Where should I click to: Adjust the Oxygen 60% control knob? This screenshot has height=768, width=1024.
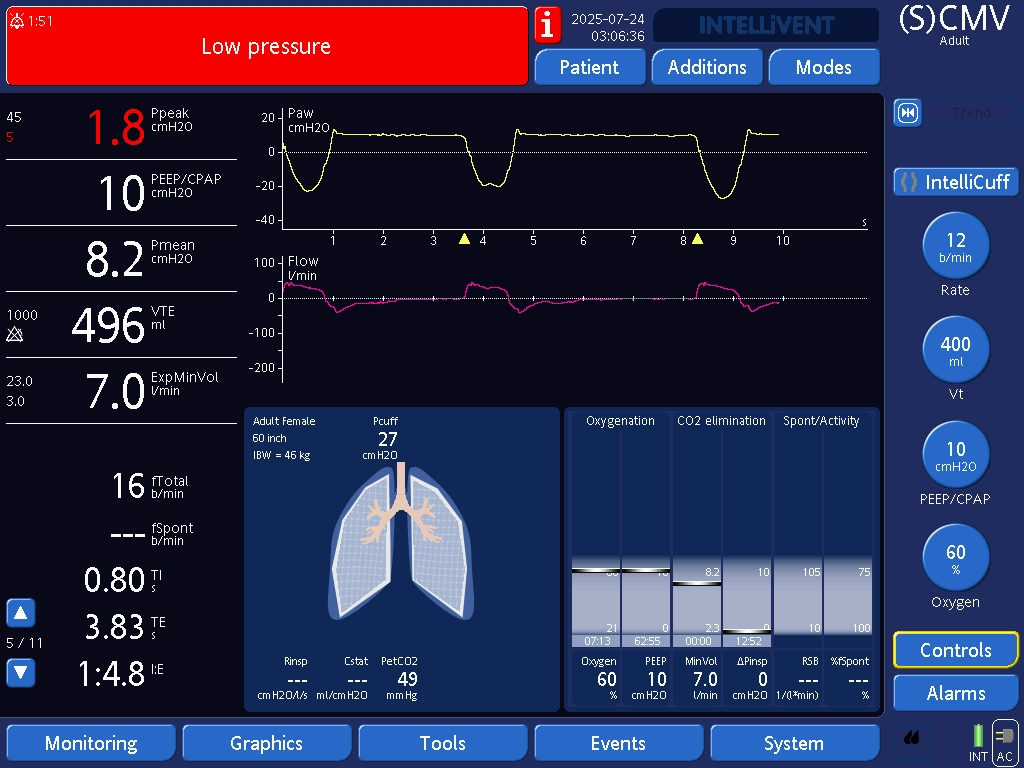point(955,557)
